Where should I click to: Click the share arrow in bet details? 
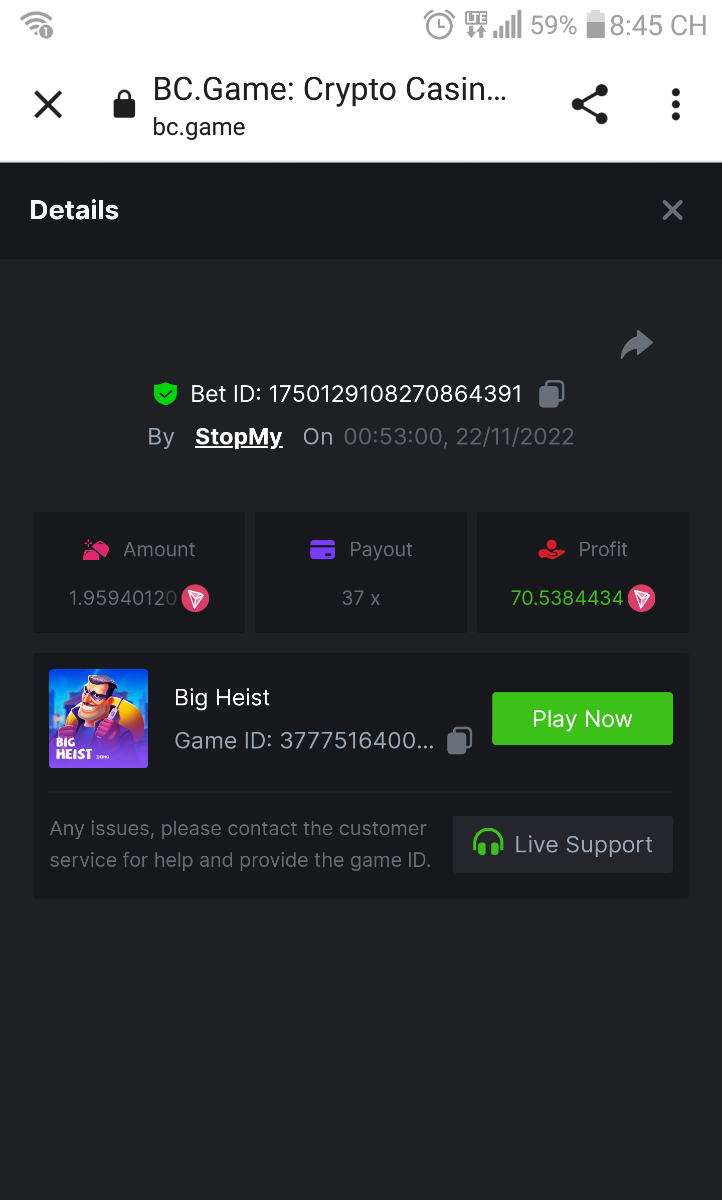(636, 345)
